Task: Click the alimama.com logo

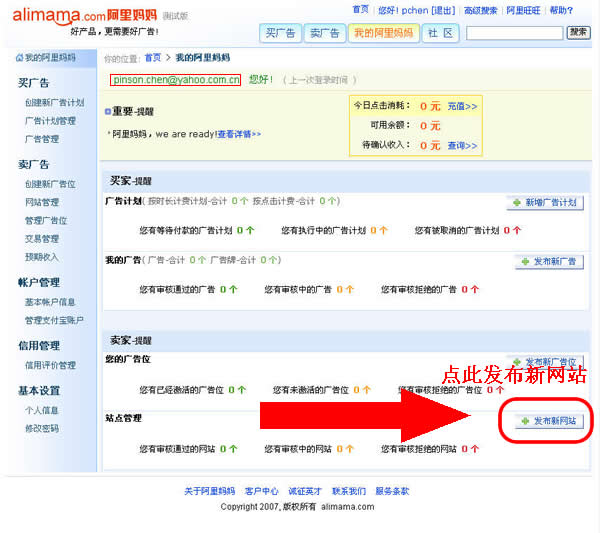Action: point(84,15)
